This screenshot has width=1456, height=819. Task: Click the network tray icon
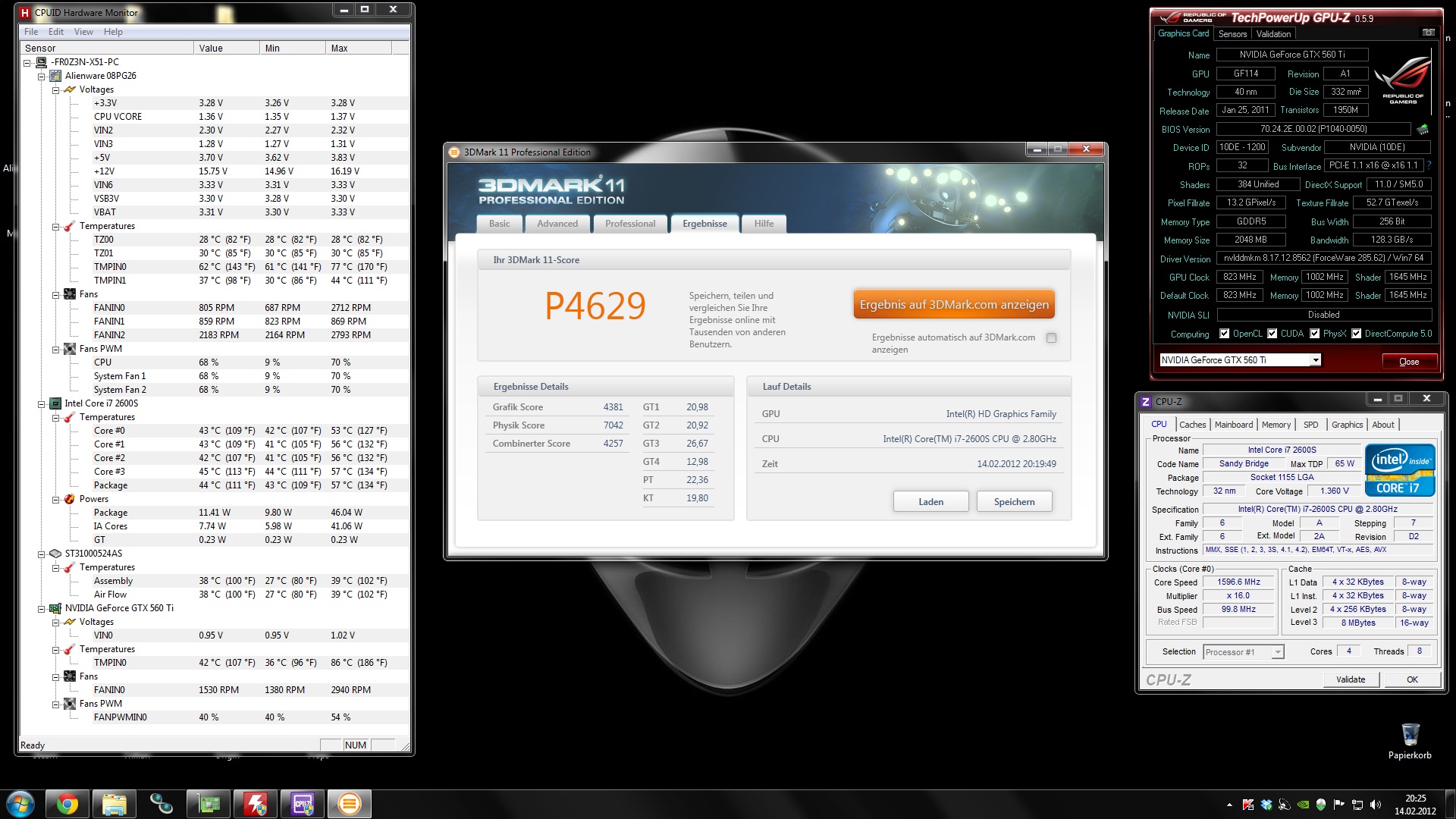1357,805
